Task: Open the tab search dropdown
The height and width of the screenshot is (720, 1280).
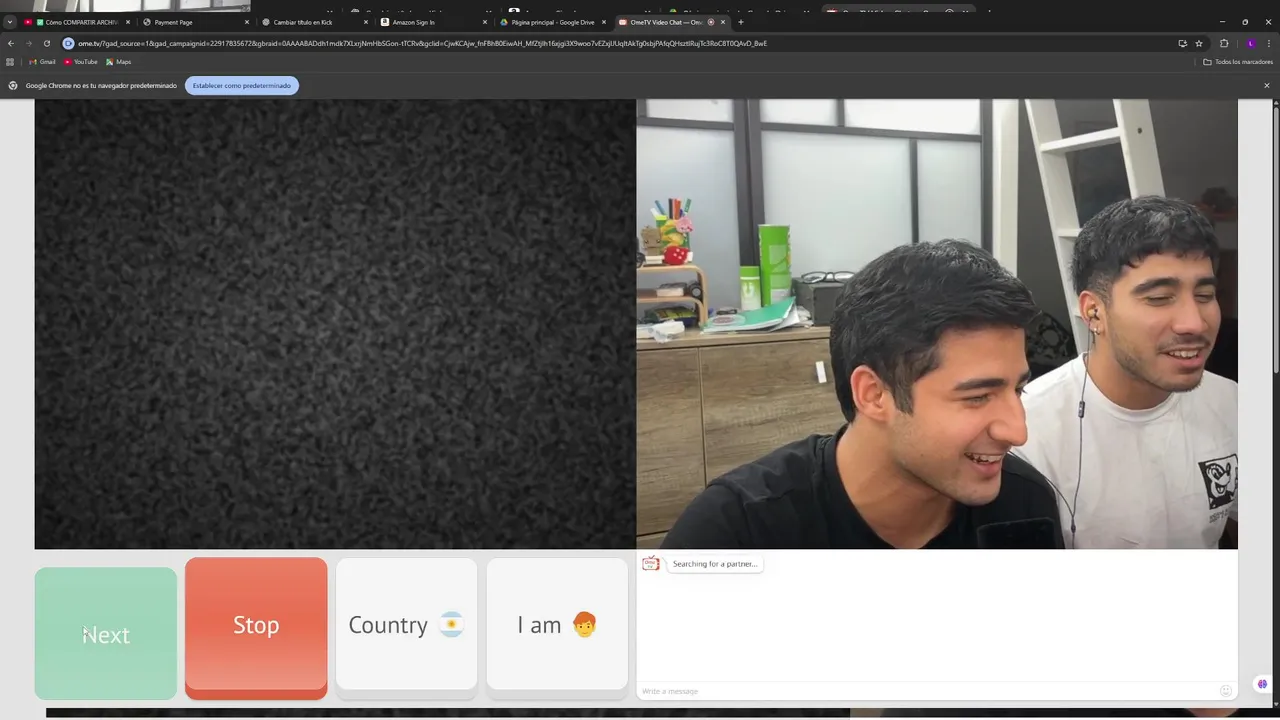Action: point(10,22)
